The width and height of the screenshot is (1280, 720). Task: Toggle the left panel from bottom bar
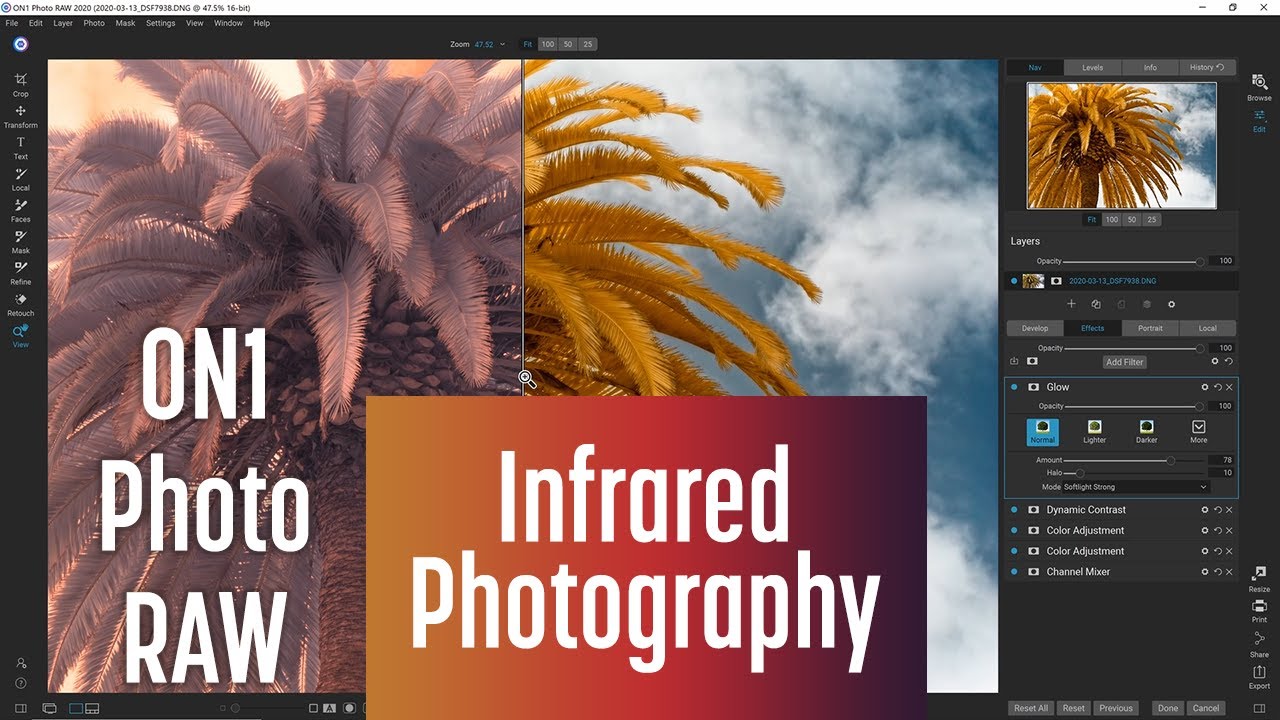pos(21,708)
